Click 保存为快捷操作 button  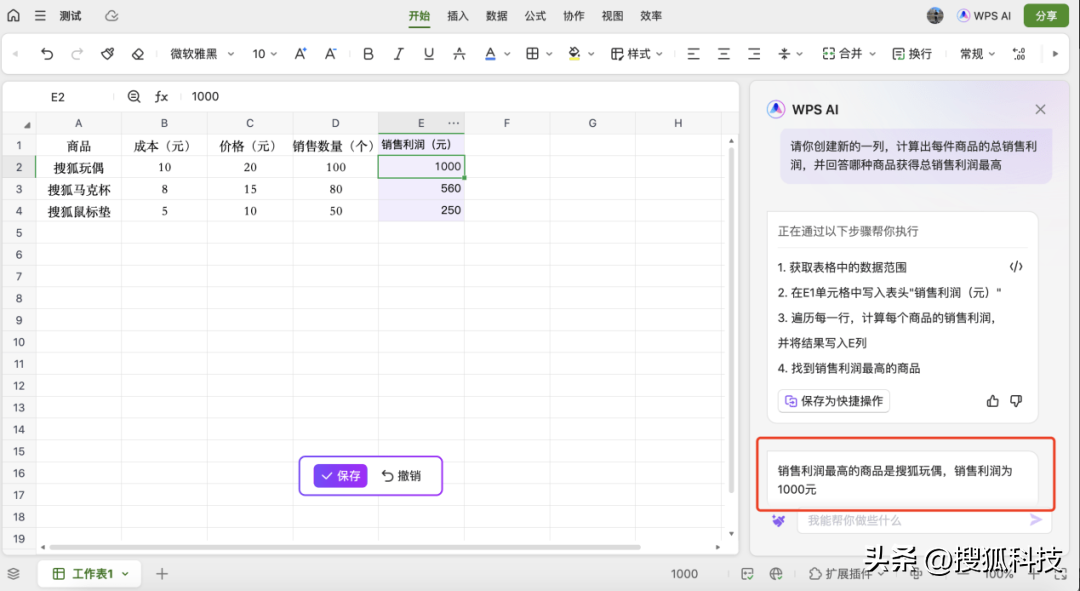[x=833, y=401]
